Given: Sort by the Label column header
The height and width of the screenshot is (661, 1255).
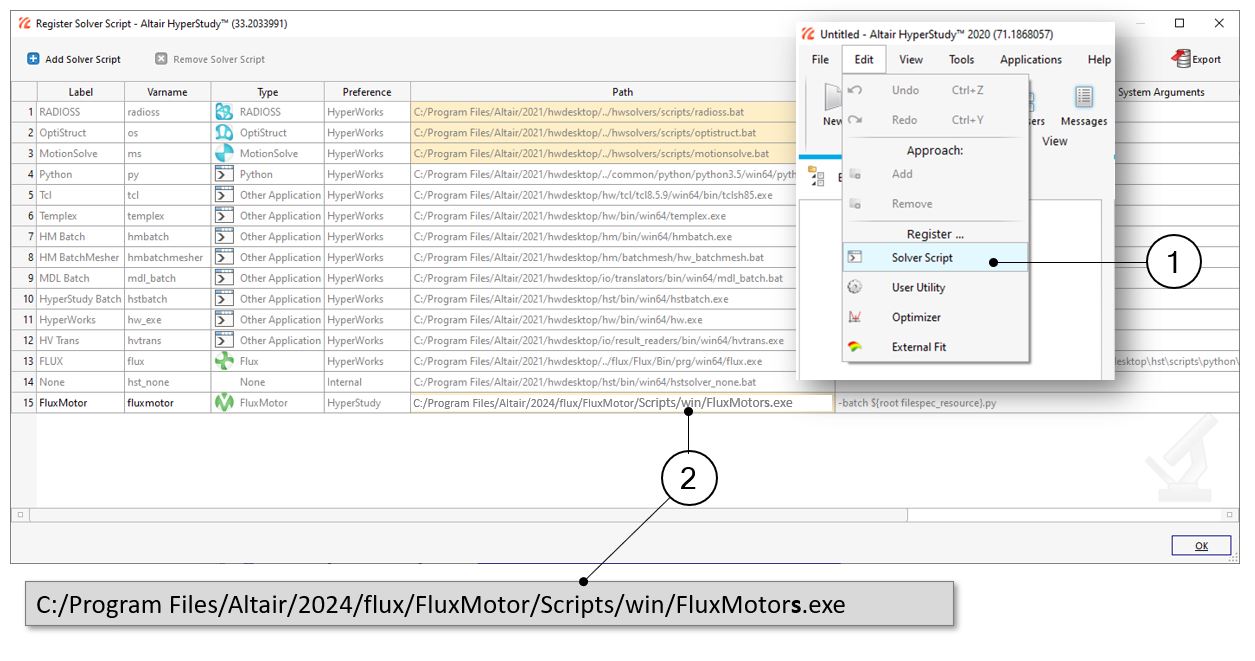Looking at the screenshot, I should click(x=80, y=92).
